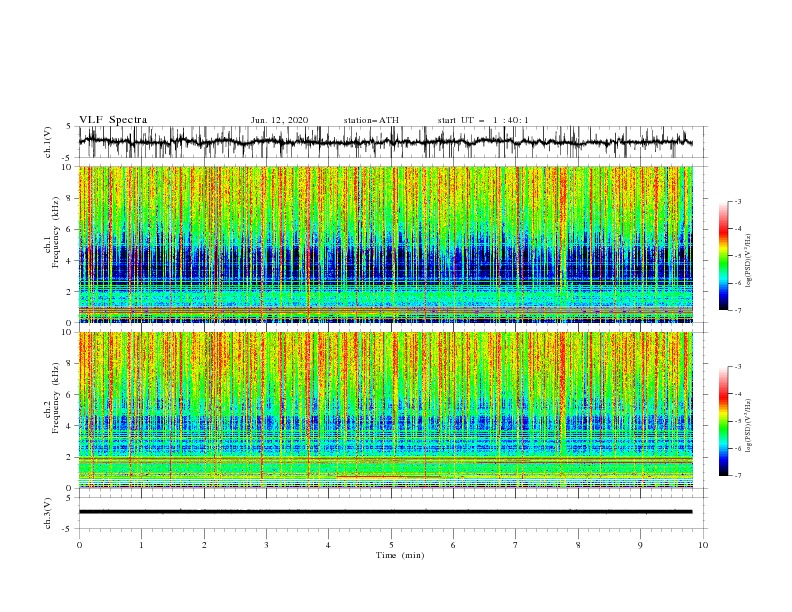Click the "5" minute tick label on time axis
The image size is (792, 612).
[x=391, y=545]
